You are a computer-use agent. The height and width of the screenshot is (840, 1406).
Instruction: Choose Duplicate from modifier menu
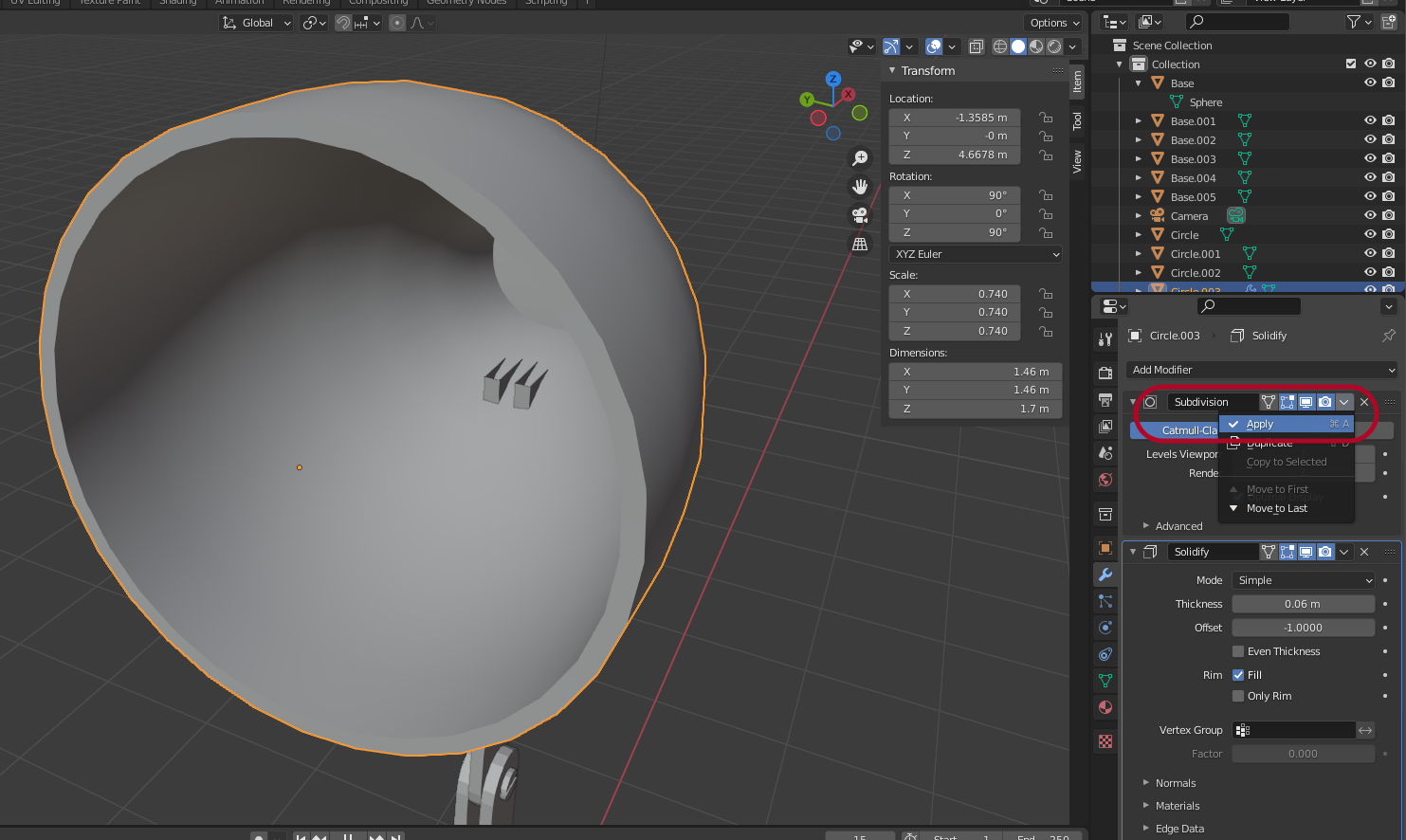tap(1287, 443)
